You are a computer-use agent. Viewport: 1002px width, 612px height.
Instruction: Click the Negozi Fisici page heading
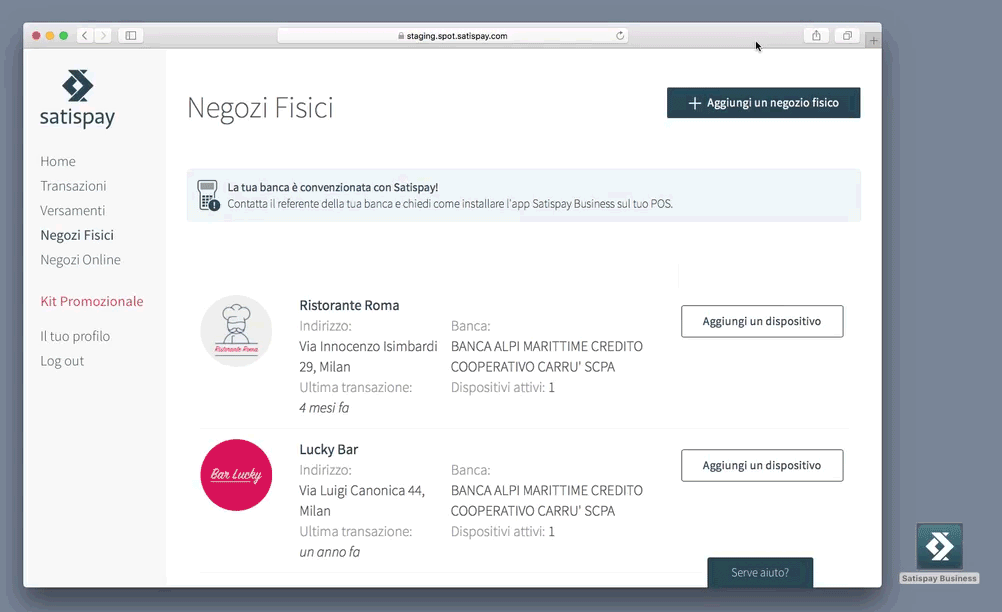(x=260, y=108)
